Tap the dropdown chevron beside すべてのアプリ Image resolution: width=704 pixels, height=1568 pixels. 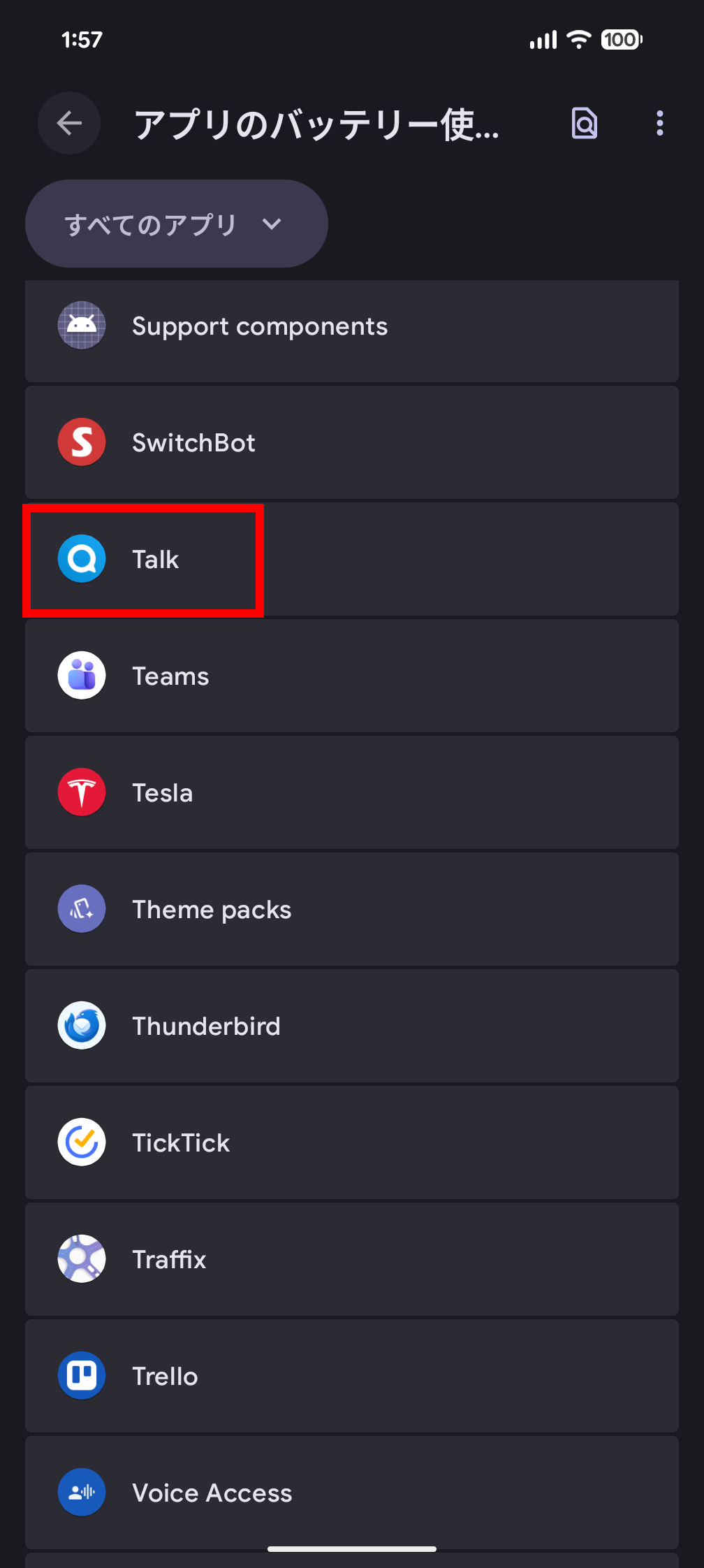(272, 224)
